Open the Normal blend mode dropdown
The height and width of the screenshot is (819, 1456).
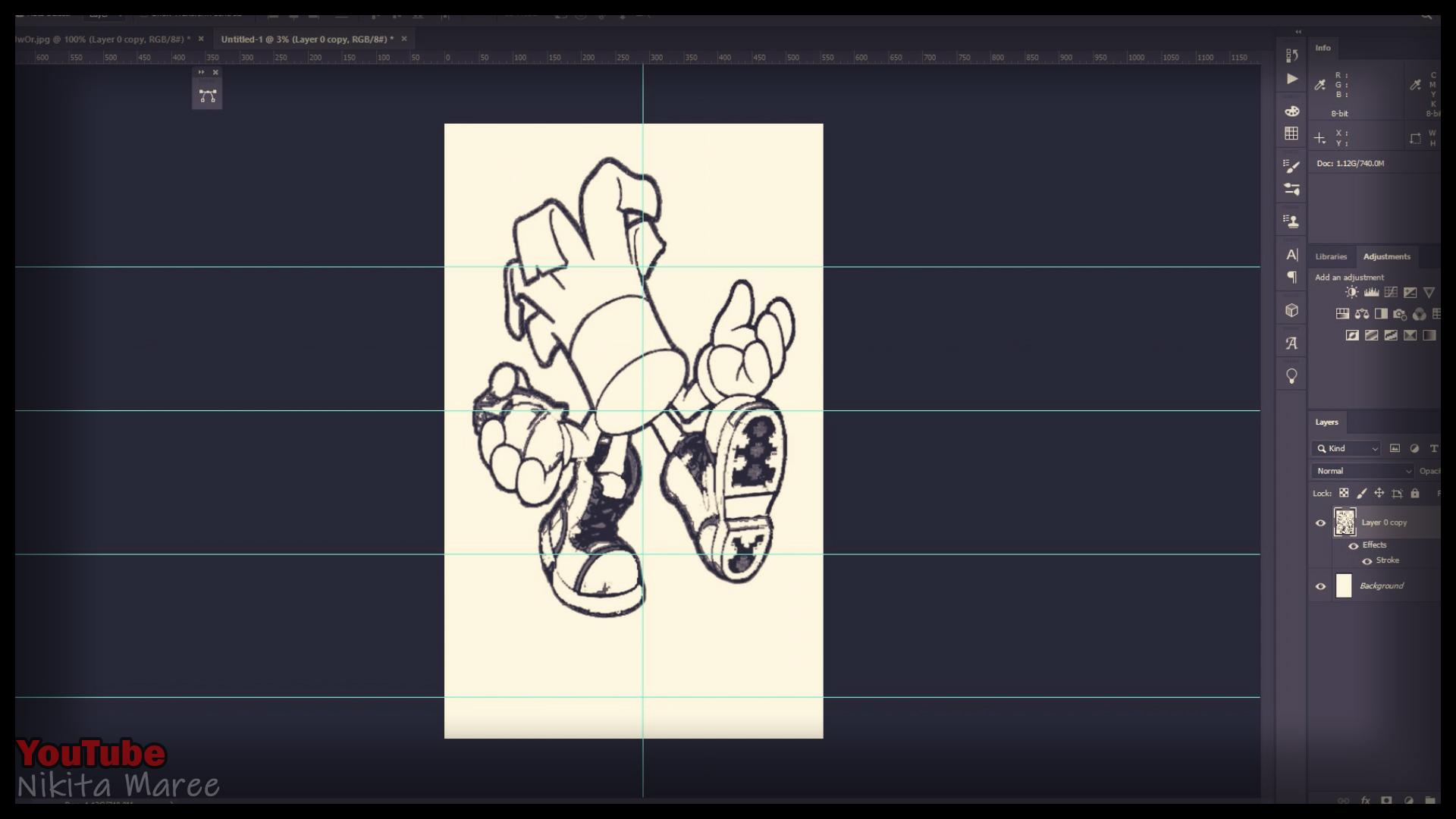[x=1362, y=471]
